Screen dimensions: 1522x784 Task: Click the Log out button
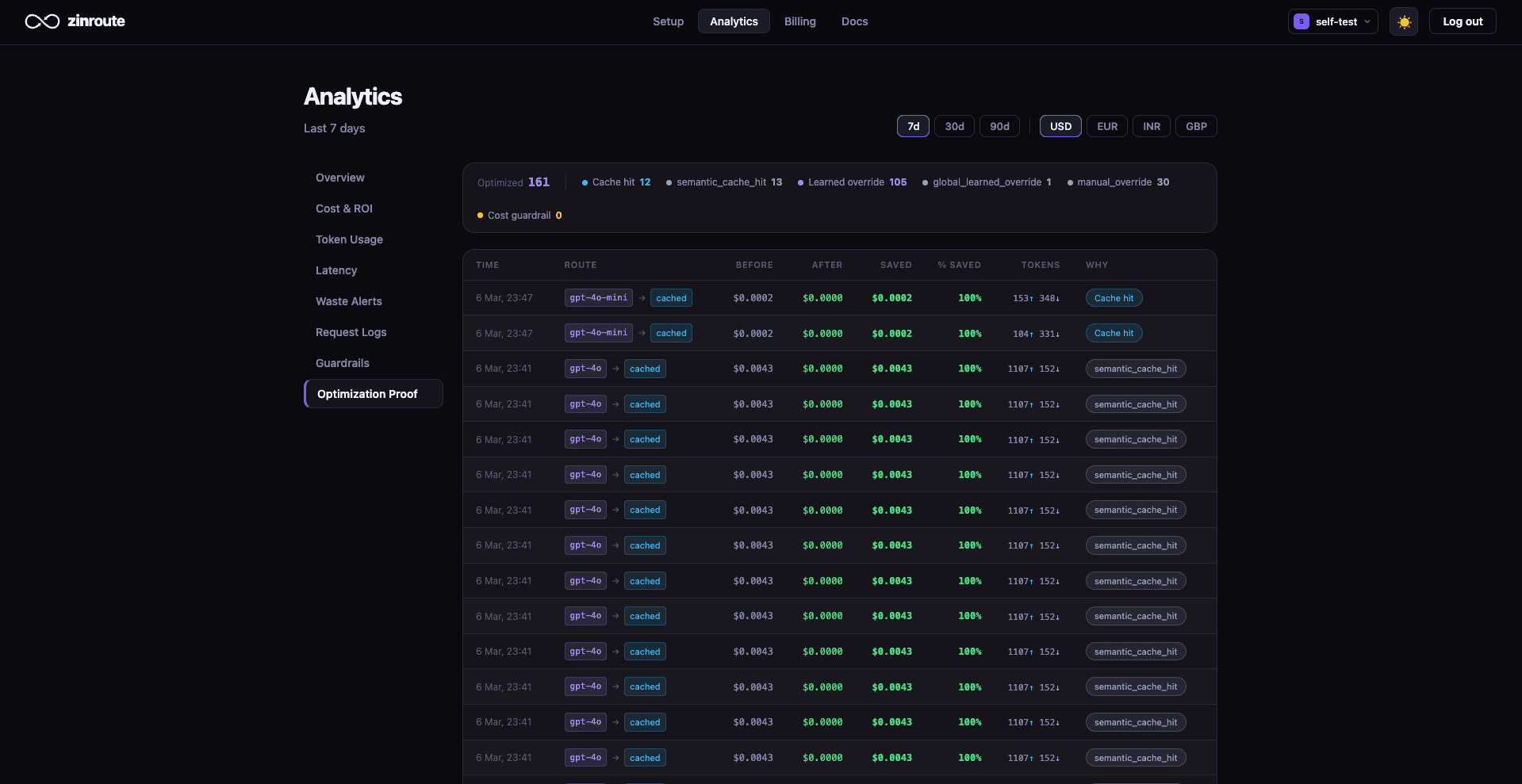coord(1462,21)
